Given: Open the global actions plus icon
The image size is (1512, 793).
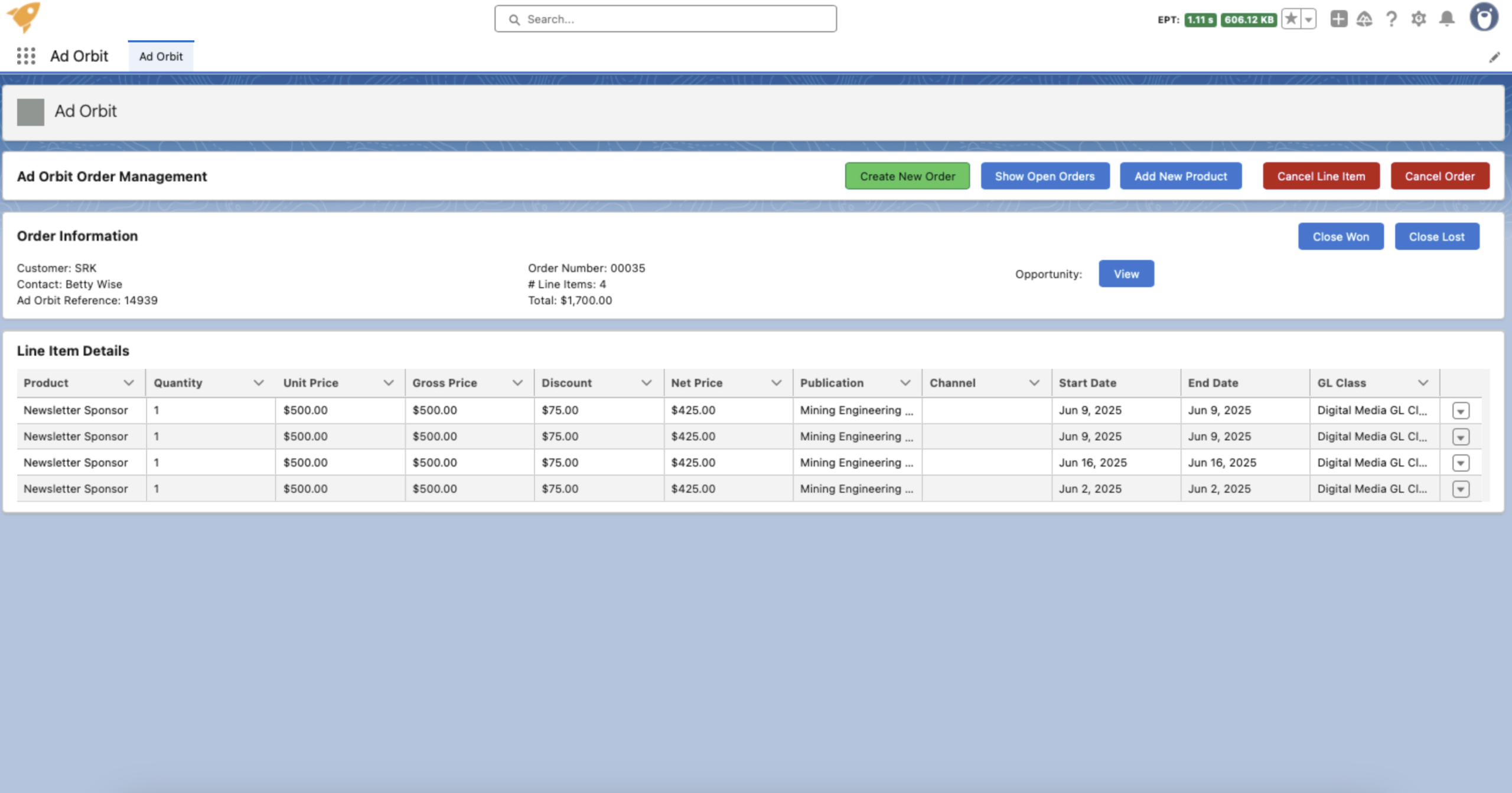Looking at the screenshot, I should (x=1338, y=19).
